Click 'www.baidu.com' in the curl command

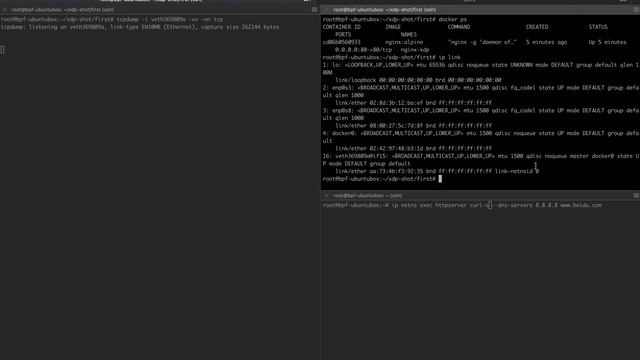coord(580,206)
